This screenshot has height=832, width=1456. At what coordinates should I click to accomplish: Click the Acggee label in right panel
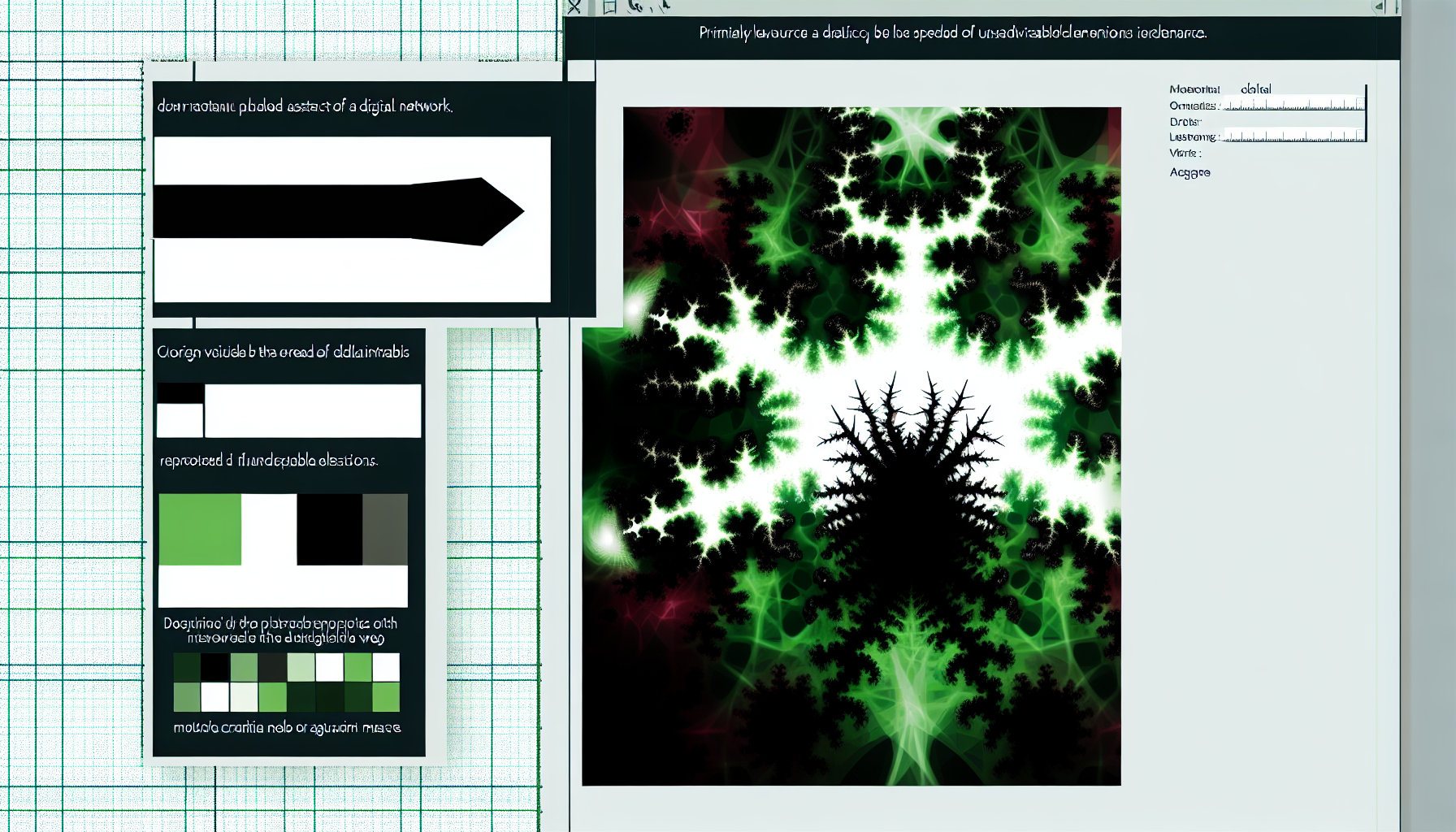point(1189,172)
